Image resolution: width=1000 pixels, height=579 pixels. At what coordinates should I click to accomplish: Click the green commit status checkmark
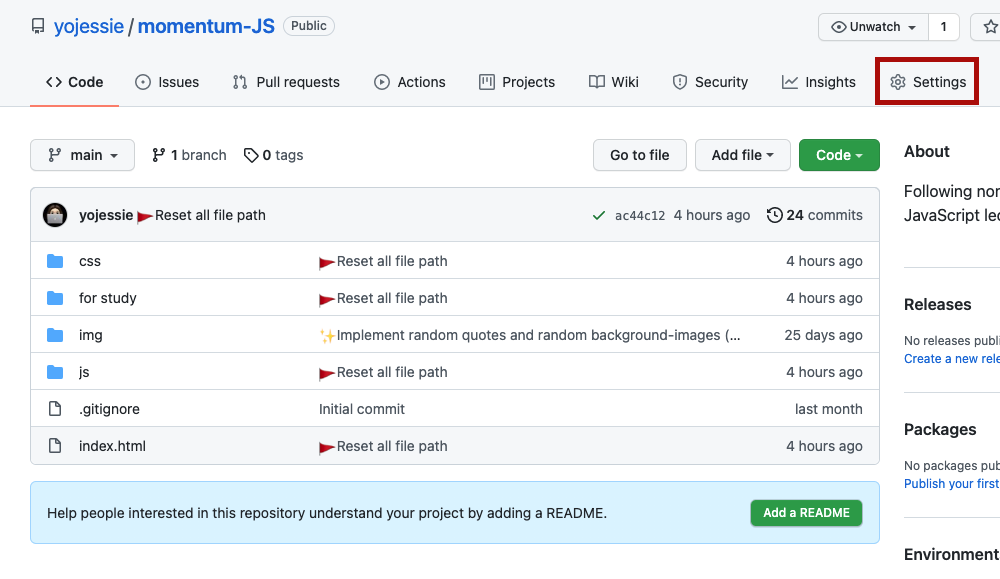click(x=598, y=216)
